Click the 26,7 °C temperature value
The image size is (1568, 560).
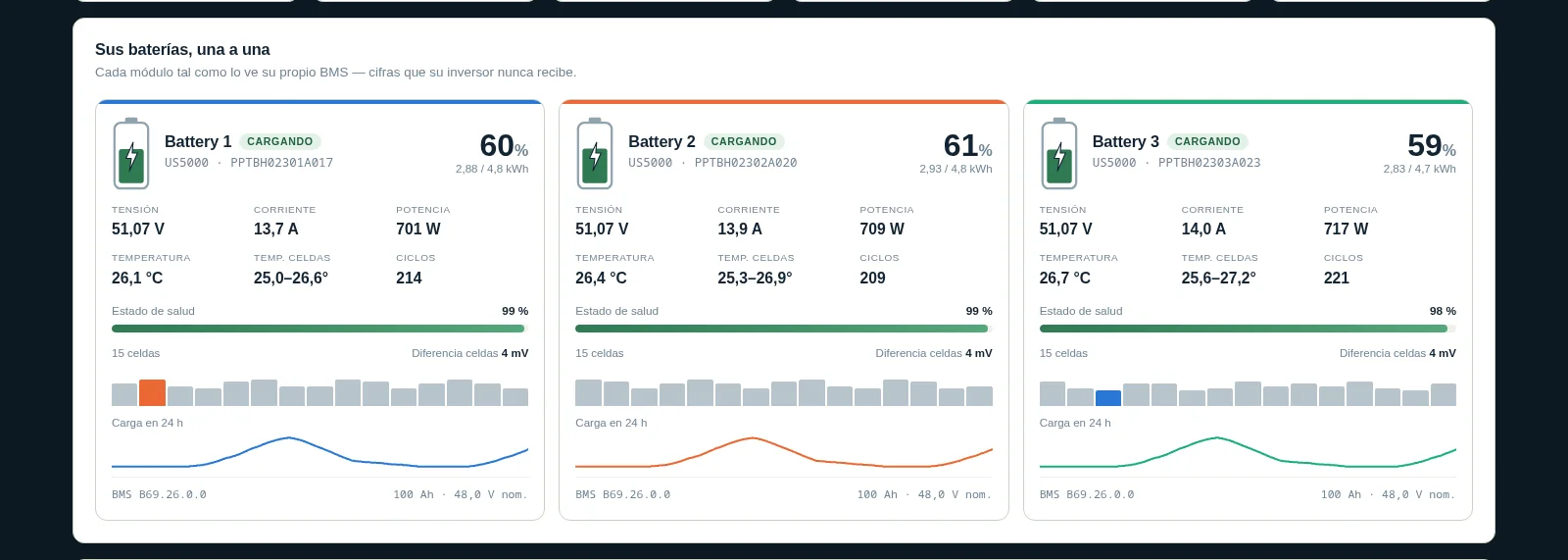(1065, 278)
